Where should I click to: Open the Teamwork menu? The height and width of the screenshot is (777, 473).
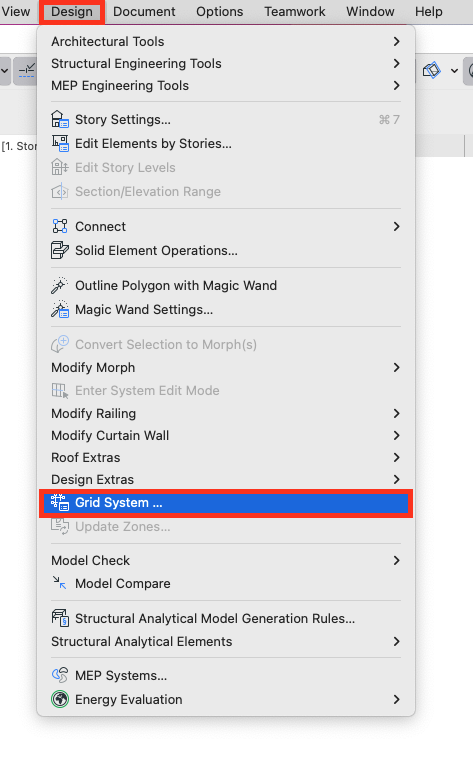[x=295, y=11]
